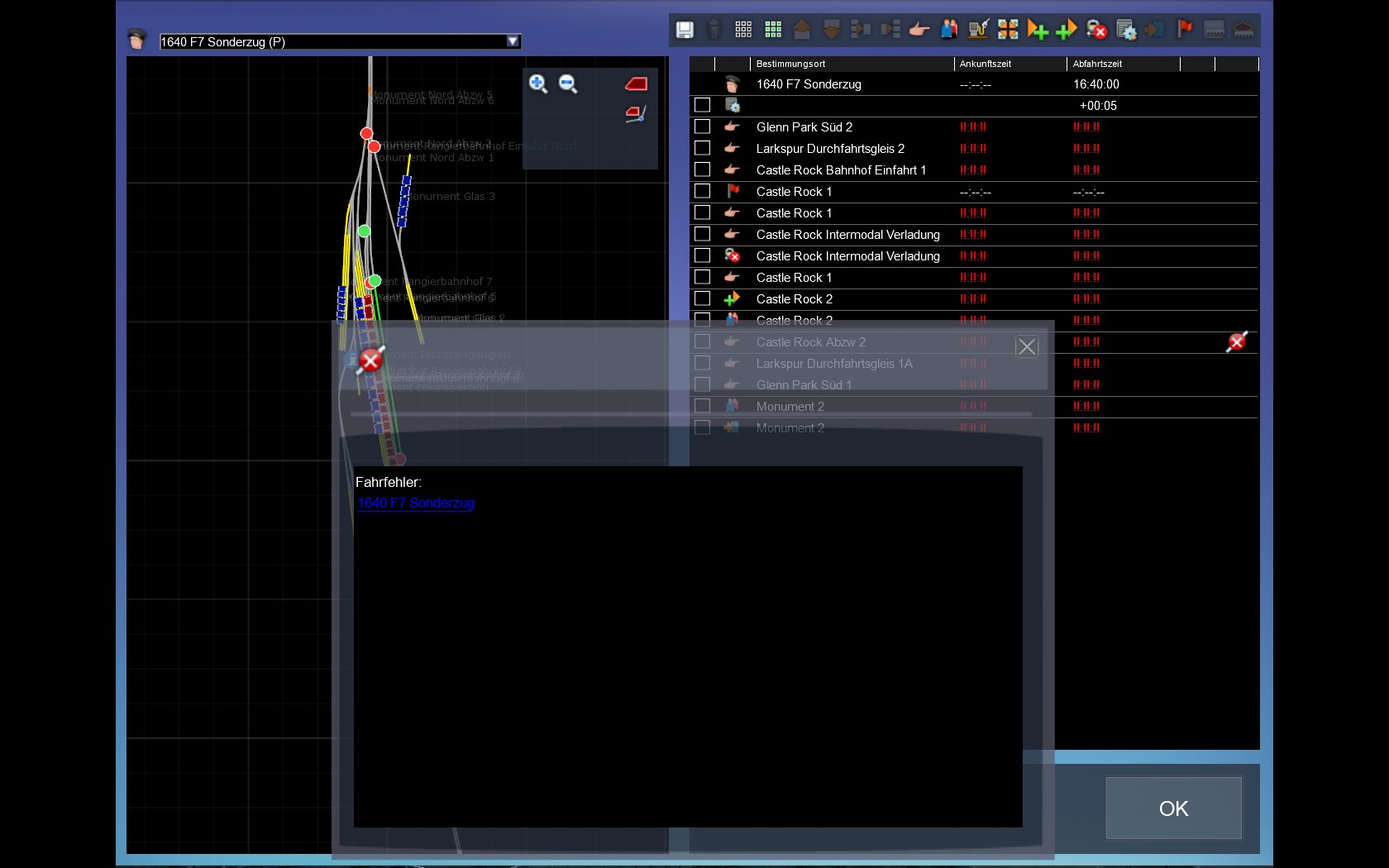
Task: Click the green plus icon in Castle Rock 2 row
Action: (733, 298)
